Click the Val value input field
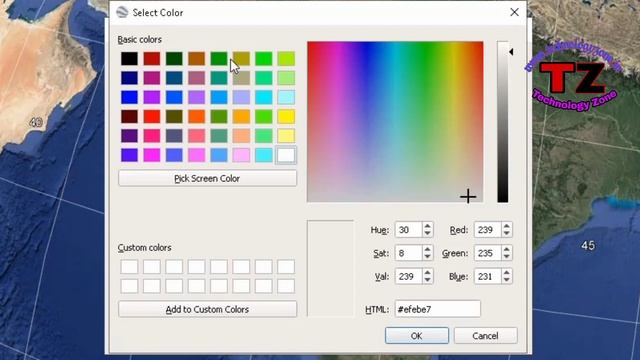The width and height of the screenshot is (640, 360). pyautogui.click(x=408, y=276)
